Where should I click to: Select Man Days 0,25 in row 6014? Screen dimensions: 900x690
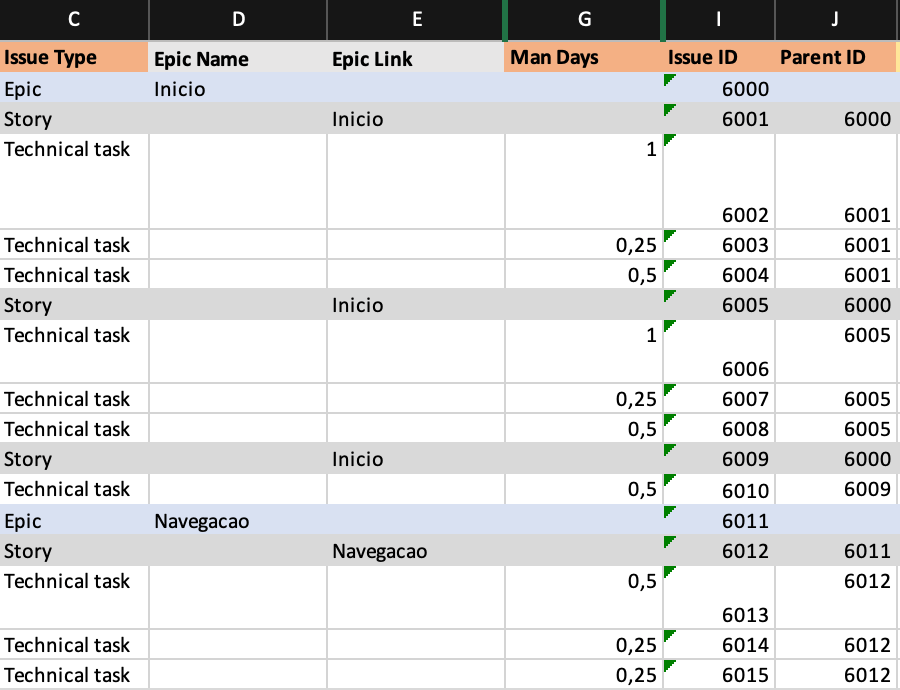point(584,645)
